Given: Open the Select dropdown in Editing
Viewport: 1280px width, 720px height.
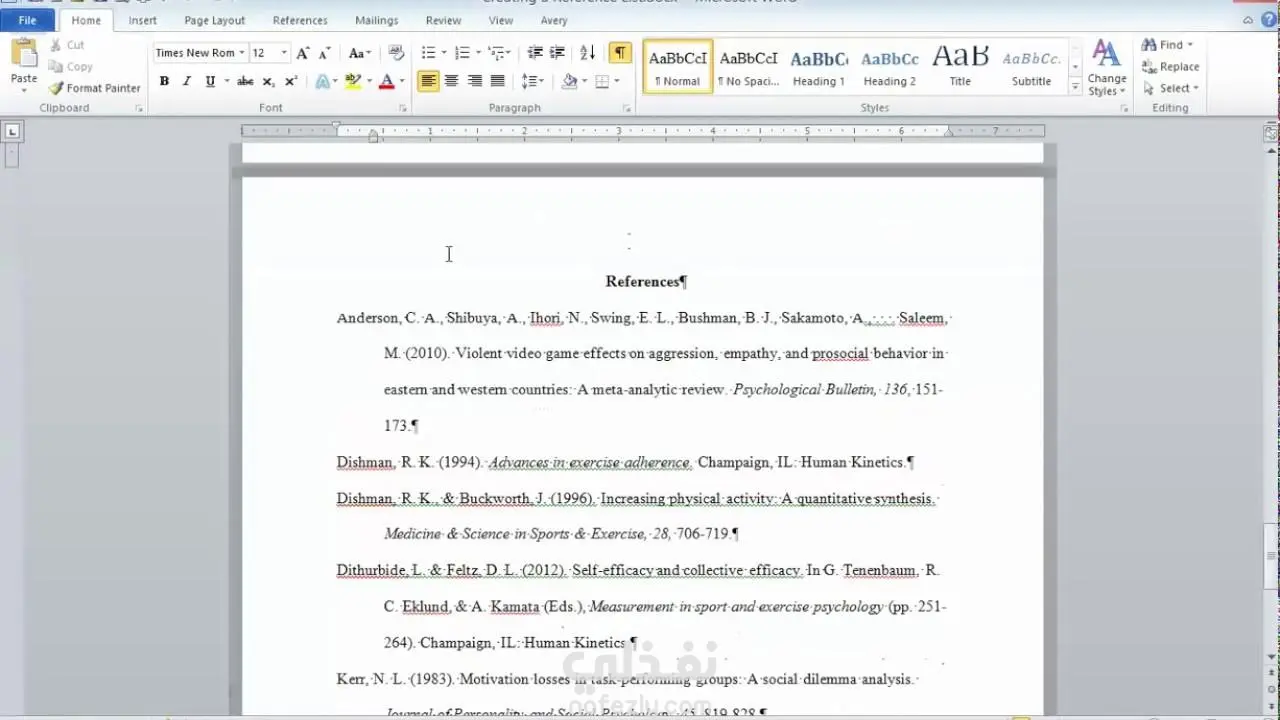Looking at the screenshot, I should pyautogui.click(x=1171, y=88).
